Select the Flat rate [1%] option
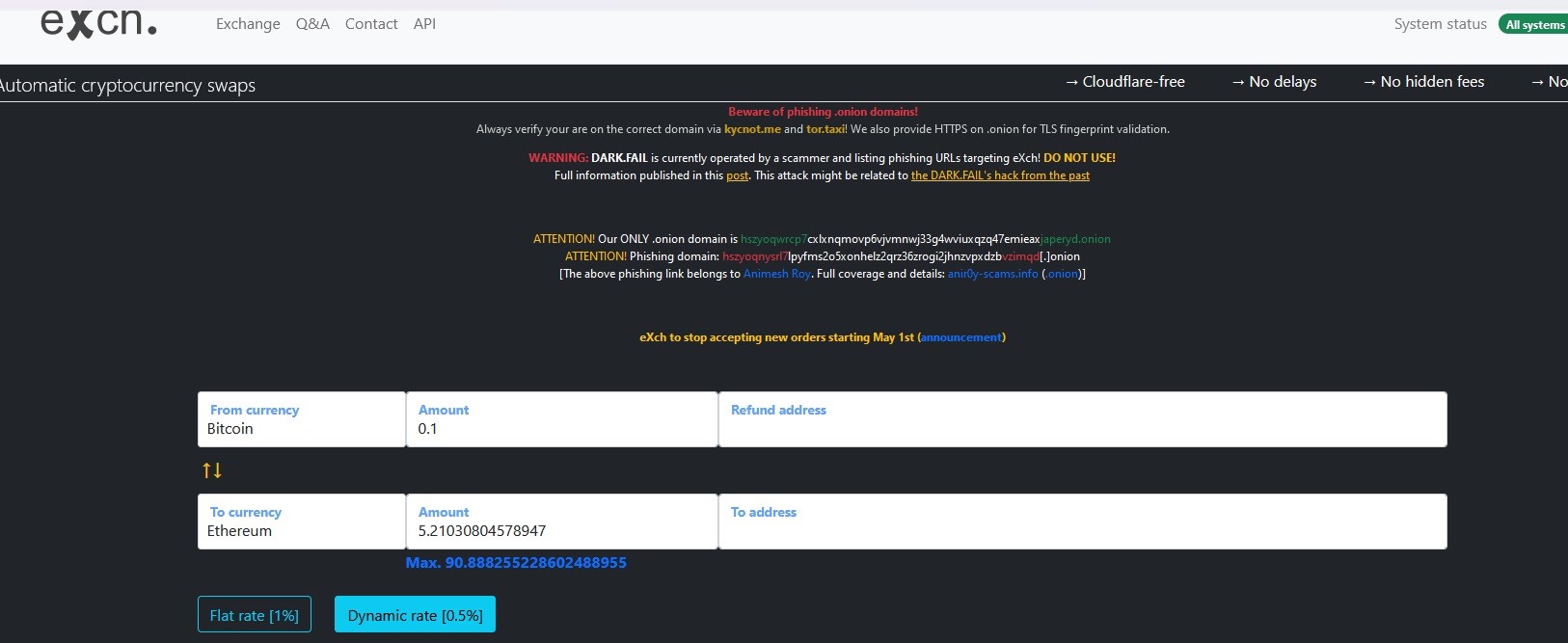The width and height of the screenshot is (1568, 643). tap(255, 615)
